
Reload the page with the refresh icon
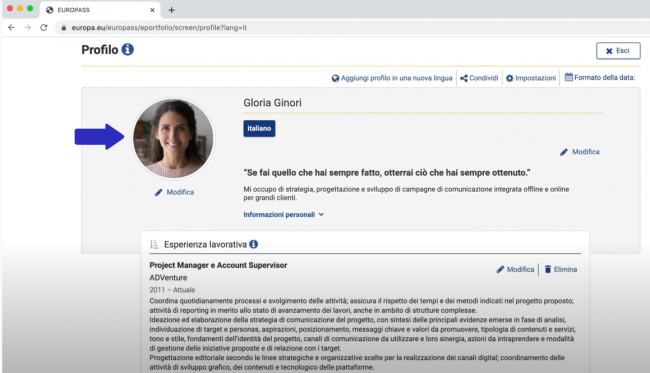point(44,28)
